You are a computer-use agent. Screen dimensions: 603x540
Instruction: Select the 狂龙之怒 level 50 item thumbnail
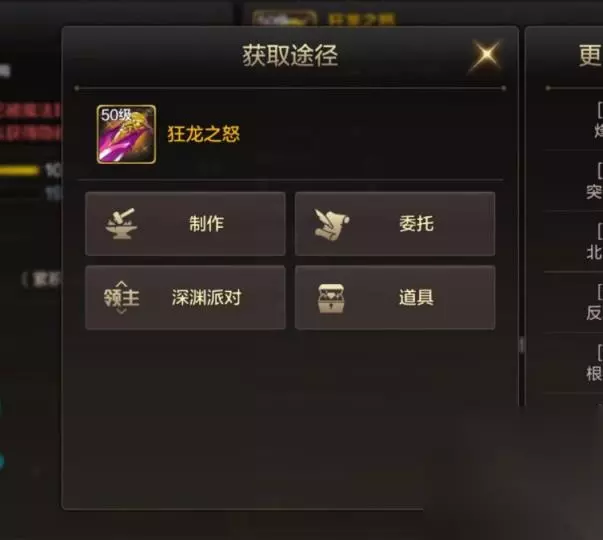(x=126, y=134)
